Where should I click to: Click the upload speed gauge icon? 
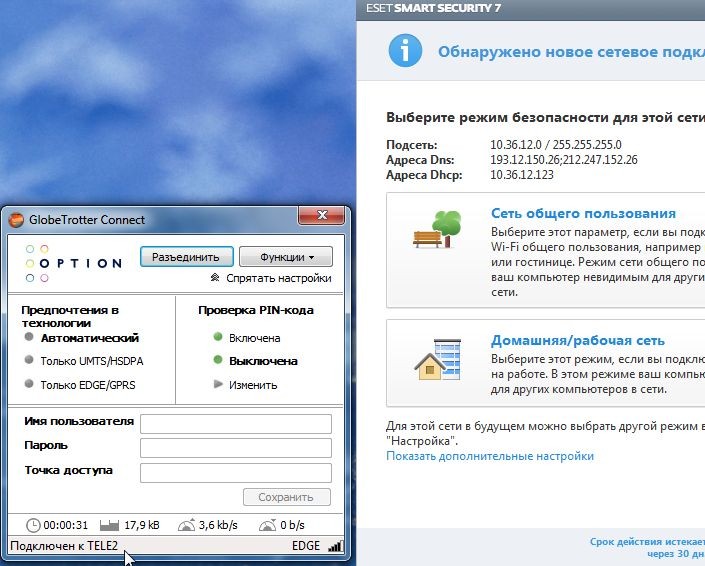[x=267, y=525]
